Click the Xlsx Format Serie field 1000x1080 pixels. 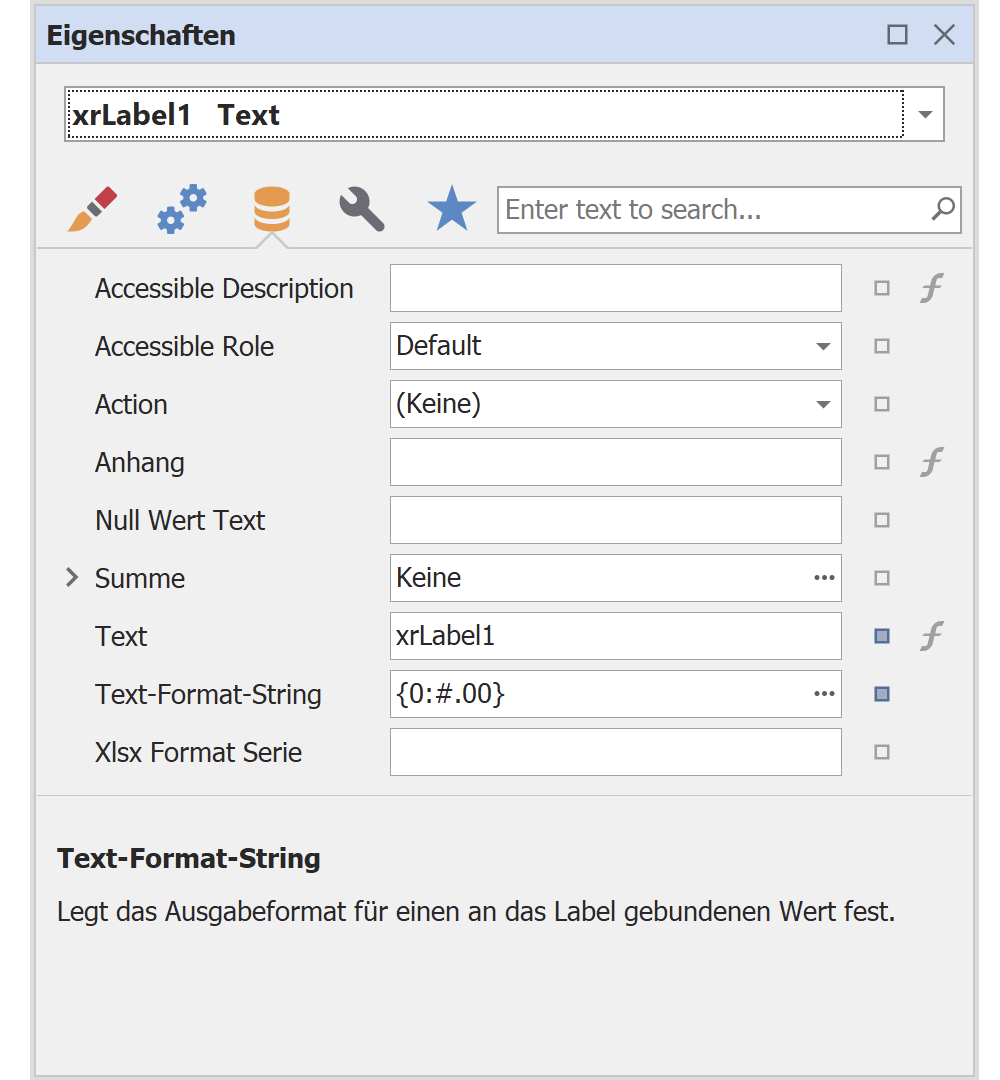(615, 752)
